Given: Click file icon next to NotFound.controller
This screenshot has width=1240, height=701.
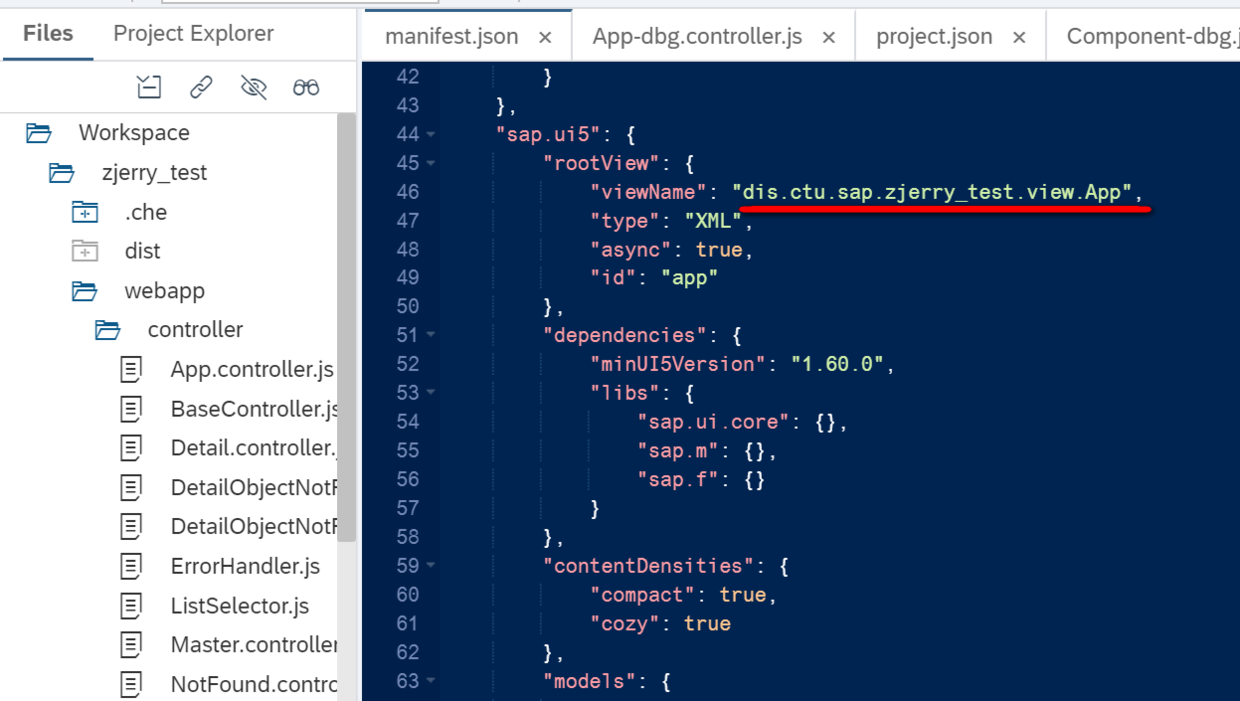Looking at the screenshot, I should point(131,685).
